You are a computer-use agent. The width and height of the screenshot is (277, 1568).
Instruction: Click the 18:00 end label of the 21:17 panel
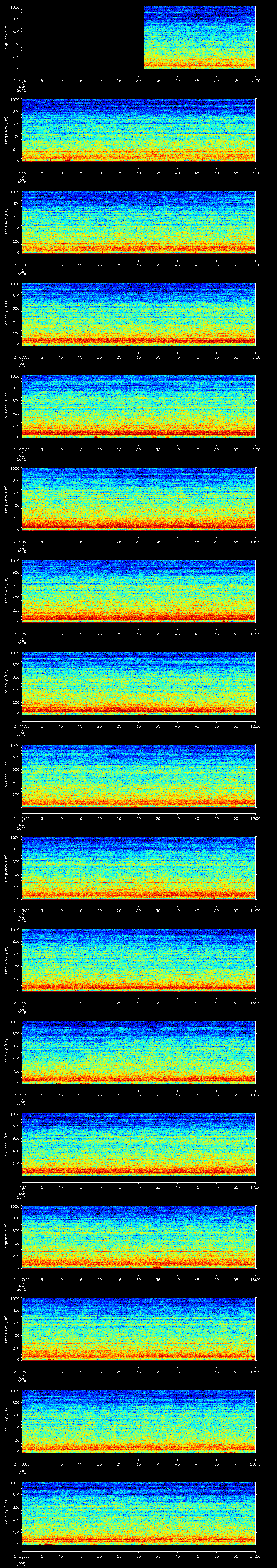(255, 1279)
